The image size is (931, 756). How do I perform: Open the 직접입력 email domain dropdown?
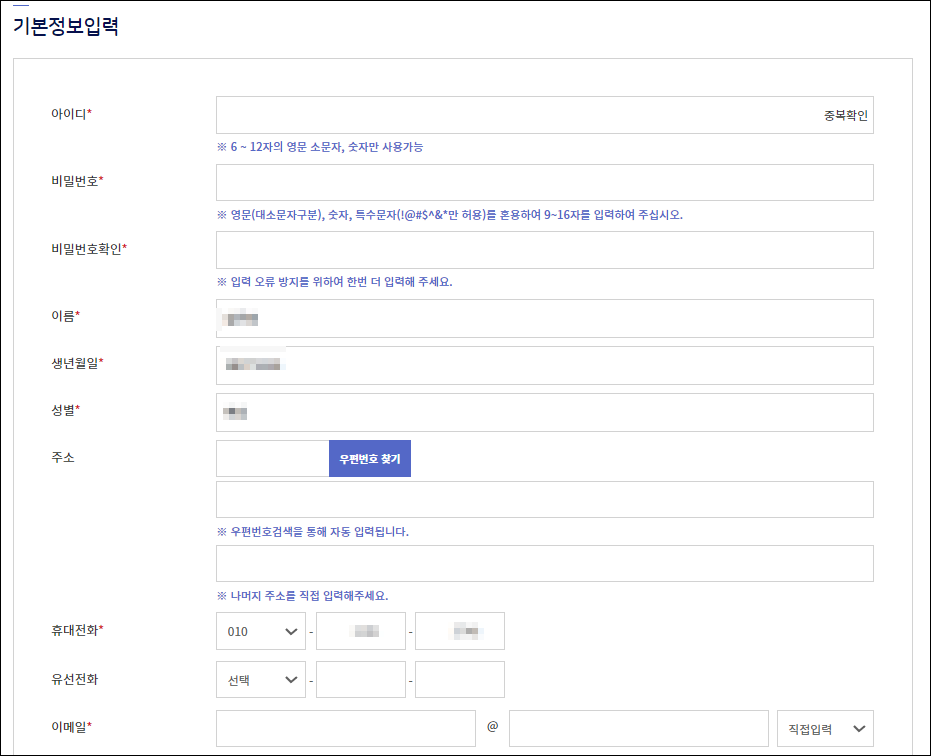pyautogui.click(x=823, y=728)
